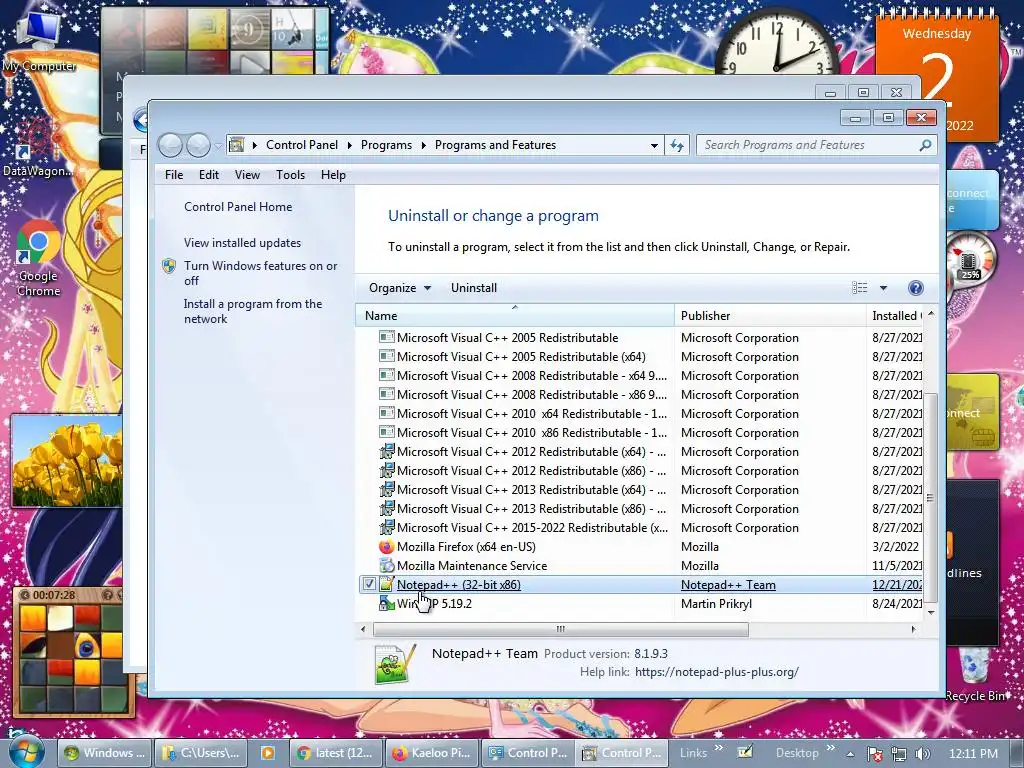1024x768 pixels.
Task: Click the Windows Start orb
Action: (x=24, y=752)
